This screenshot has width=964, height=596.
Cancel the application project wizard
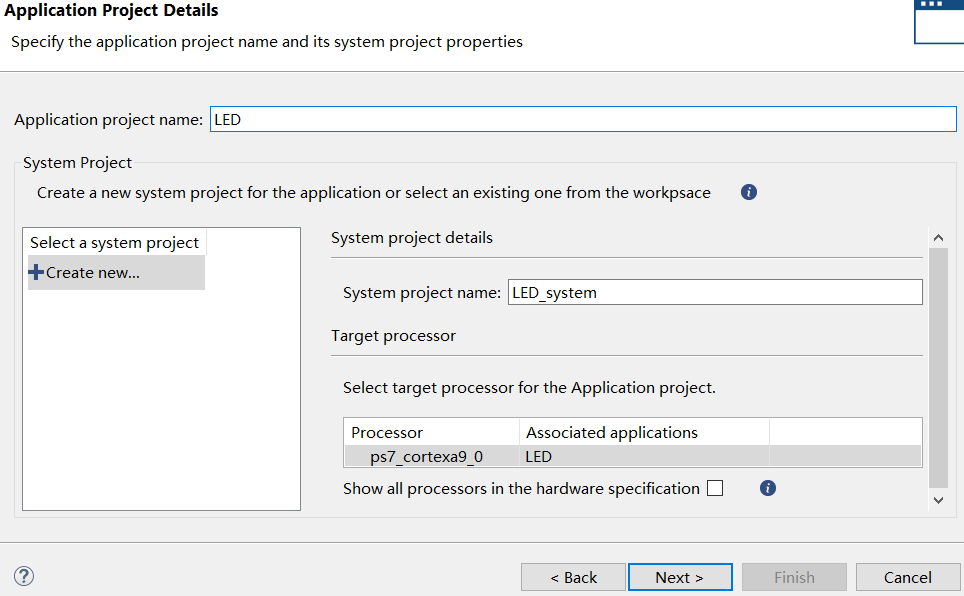(x=907, y=577)
